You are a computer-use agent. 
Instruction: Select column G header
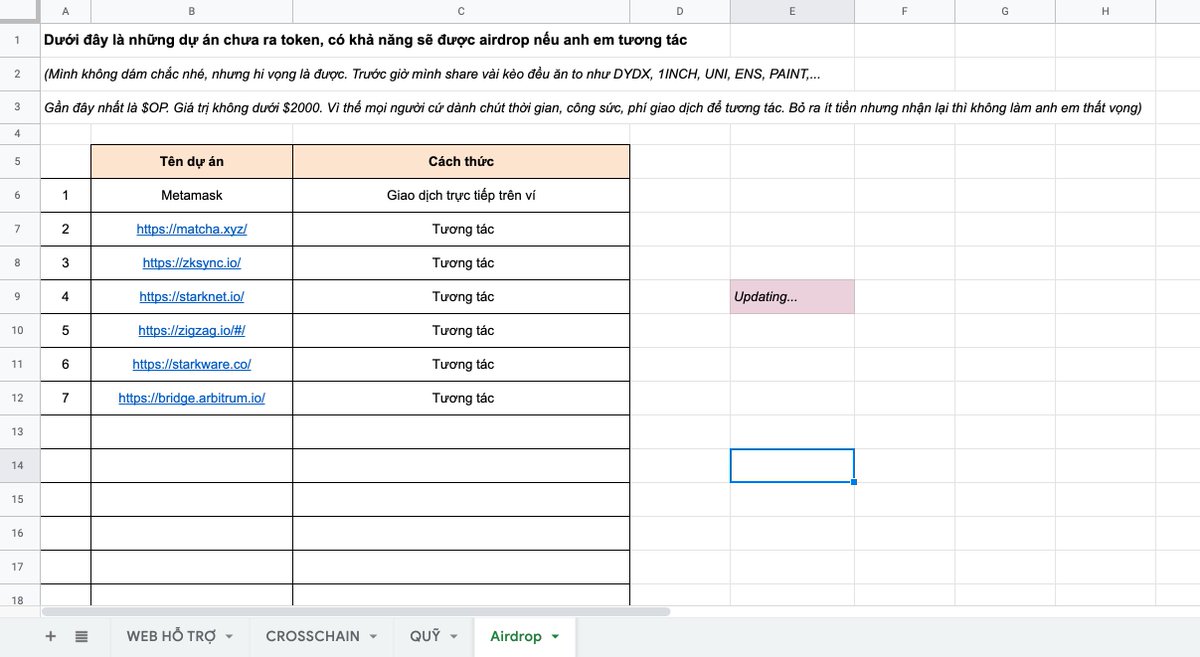pyautogui.click(x=1005, y=11)
